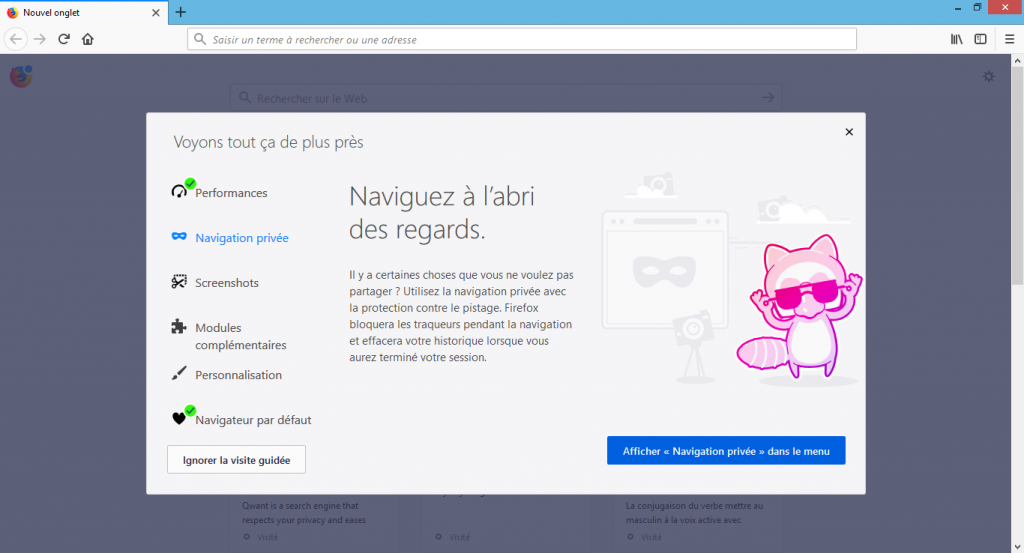Click the web search submit arrow

[x=768, y=98]
